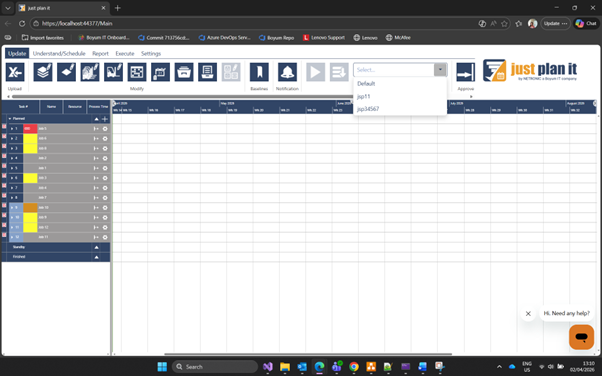Click the gear icon in the Job 1 row

click(x=105, y=168)
